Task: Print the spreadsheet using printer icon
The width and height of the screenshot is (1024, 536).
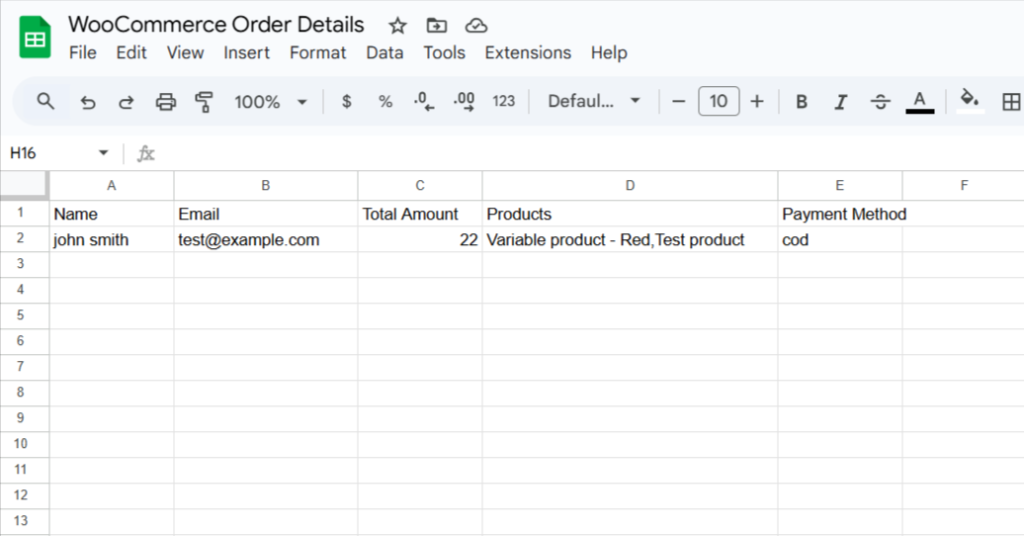Action: coord(166,101)
